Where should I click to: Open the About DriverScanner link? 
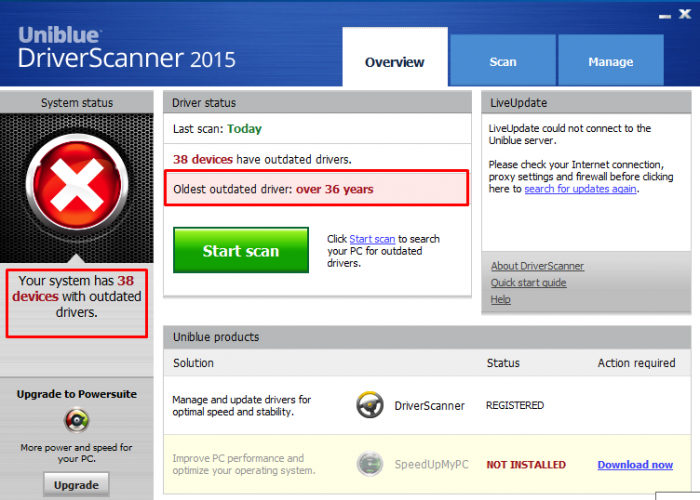(x=537, y=266)
